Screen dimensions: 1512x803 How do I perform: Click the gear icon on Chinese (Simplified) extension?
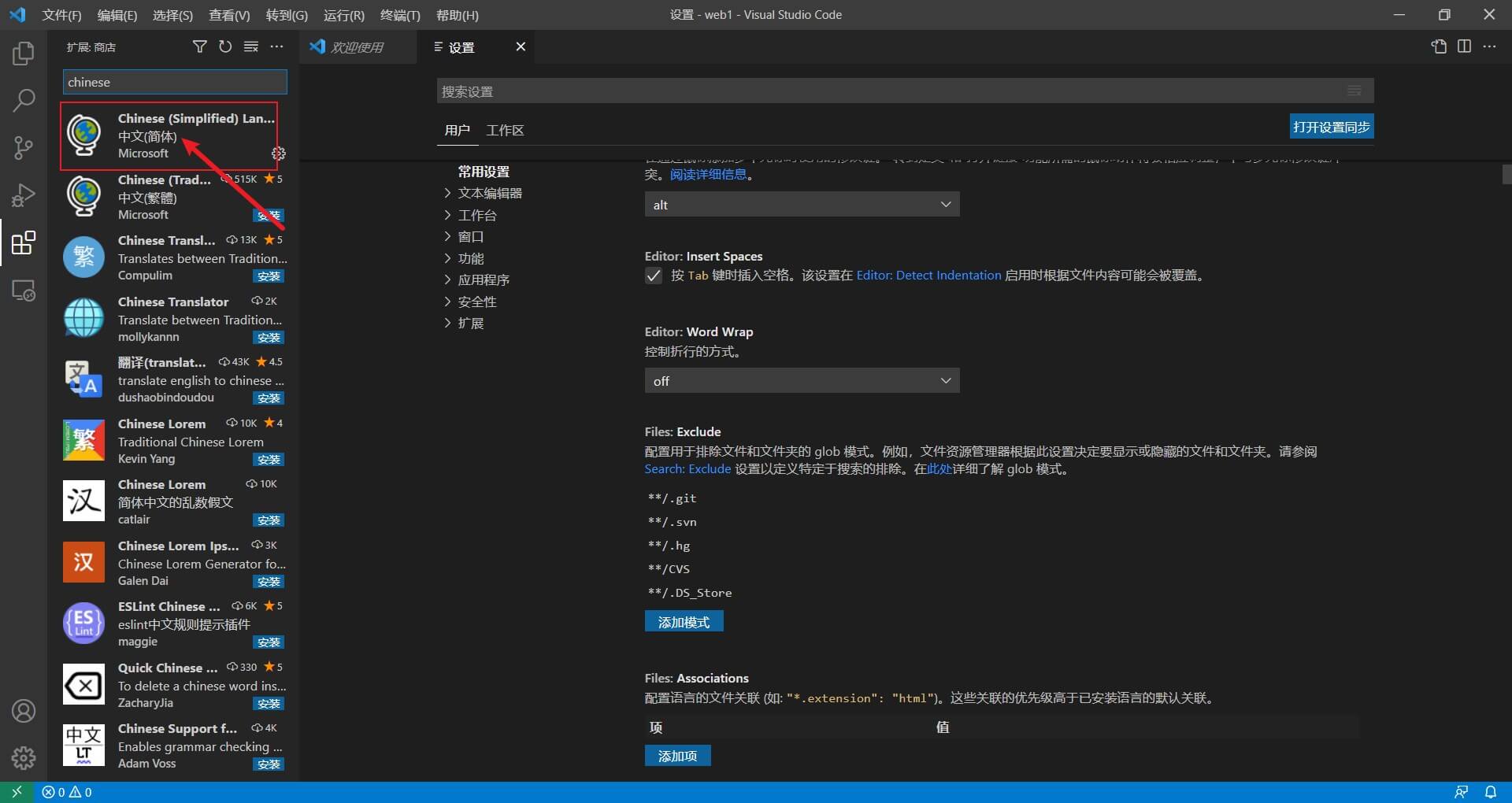[278, 154]
